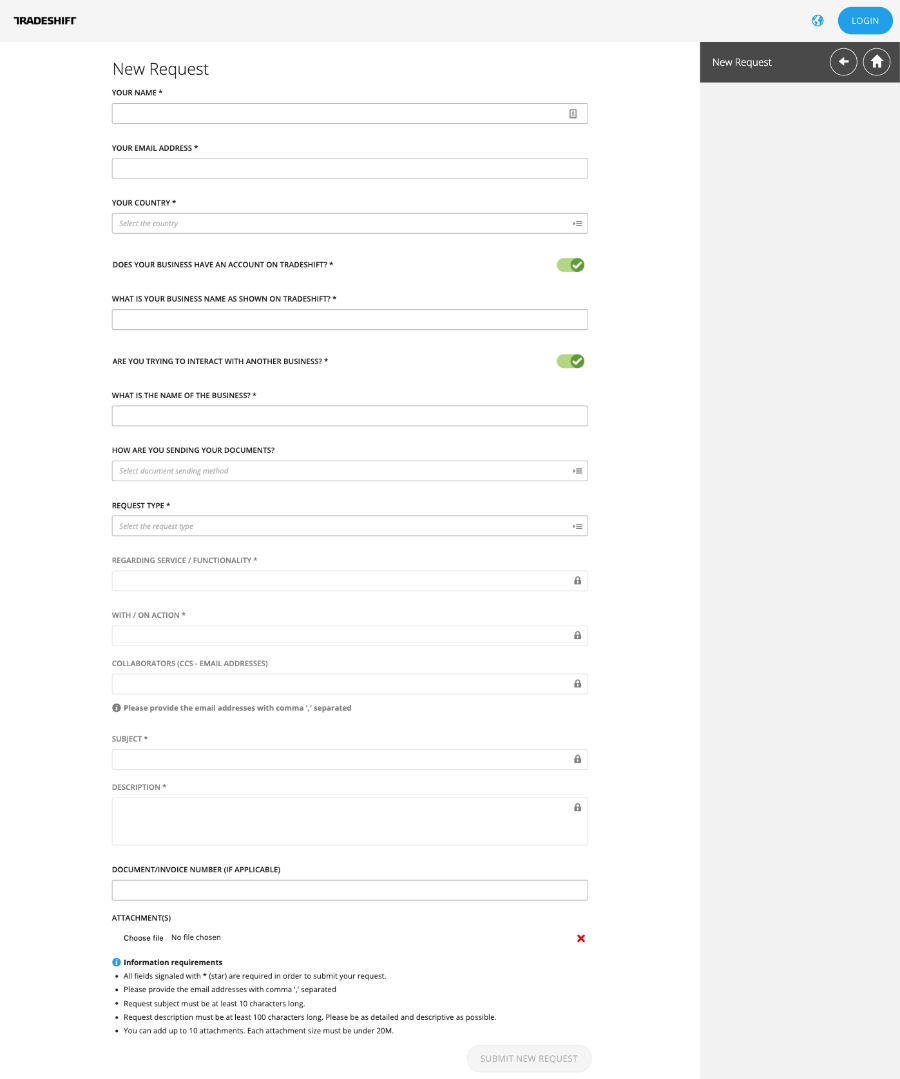Click the Login button

click(864, 21)
